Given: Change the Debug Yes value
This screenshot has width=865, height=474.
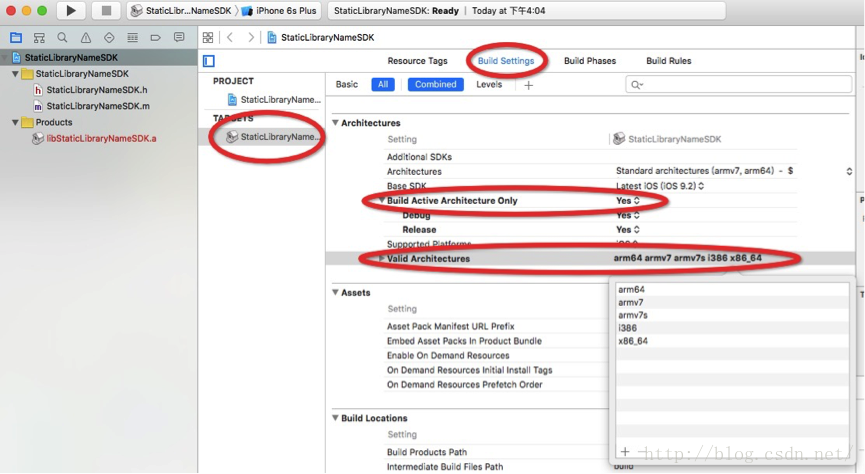Looking at the screenshot, I should pyautogui.click(x=628, y=215).
